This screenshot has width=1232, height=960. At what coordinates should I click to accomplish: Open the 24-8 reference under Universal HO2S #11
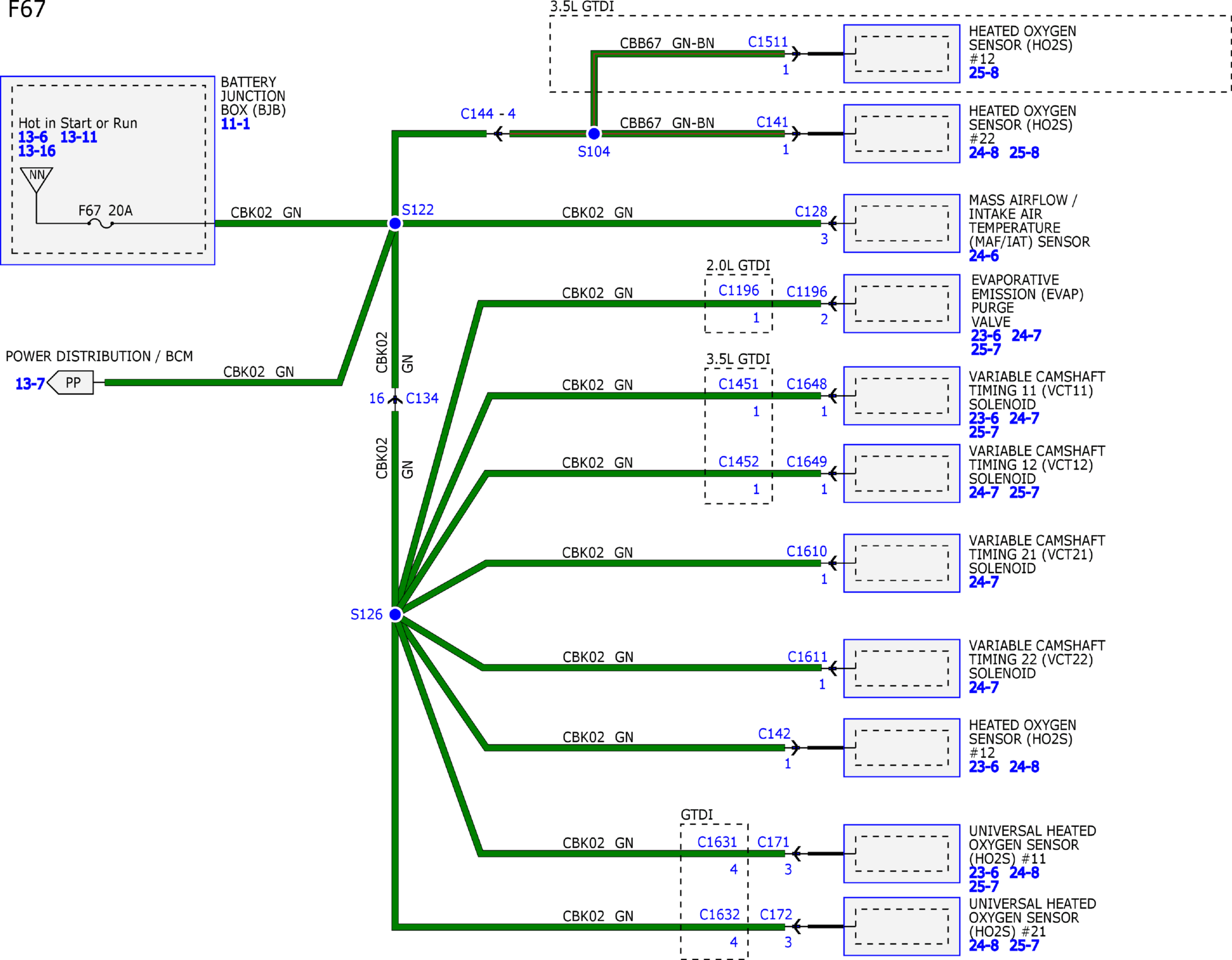(1024, 873)
